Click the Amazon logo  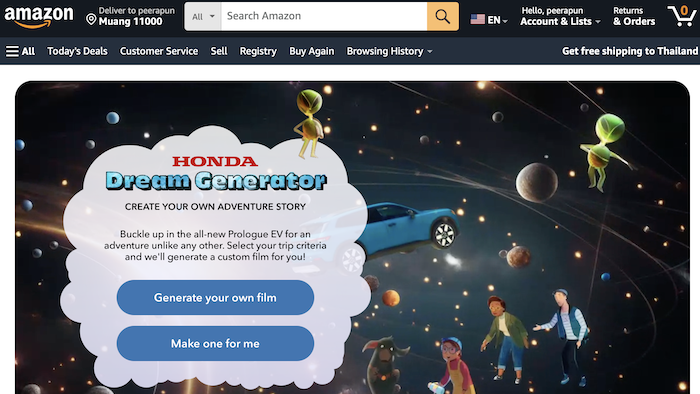coord(38,16)
